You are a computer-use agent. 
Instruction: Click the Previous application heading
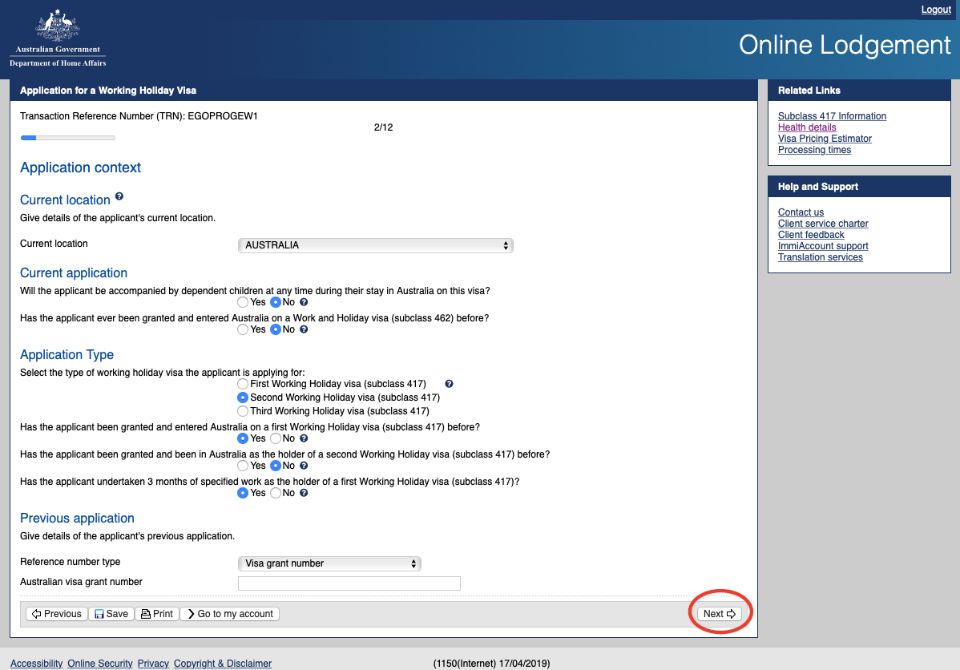pyautogui.click(x=77, y=518)
